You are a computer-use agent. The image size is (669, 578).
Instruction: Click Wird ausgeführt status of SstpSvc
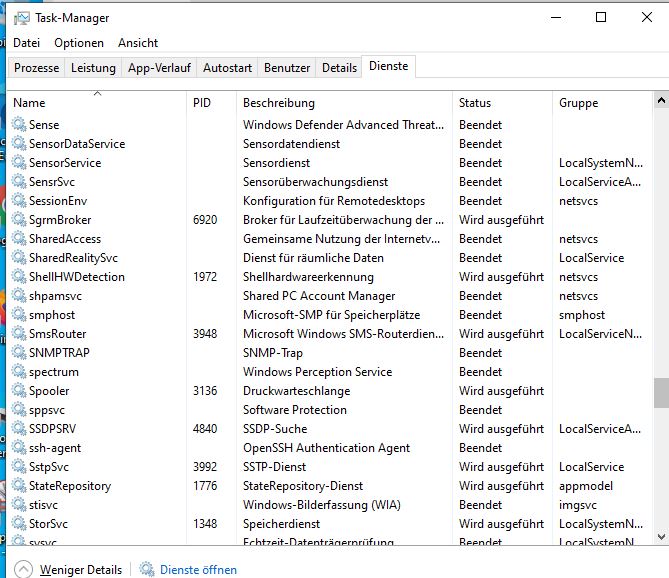point(501,467)
